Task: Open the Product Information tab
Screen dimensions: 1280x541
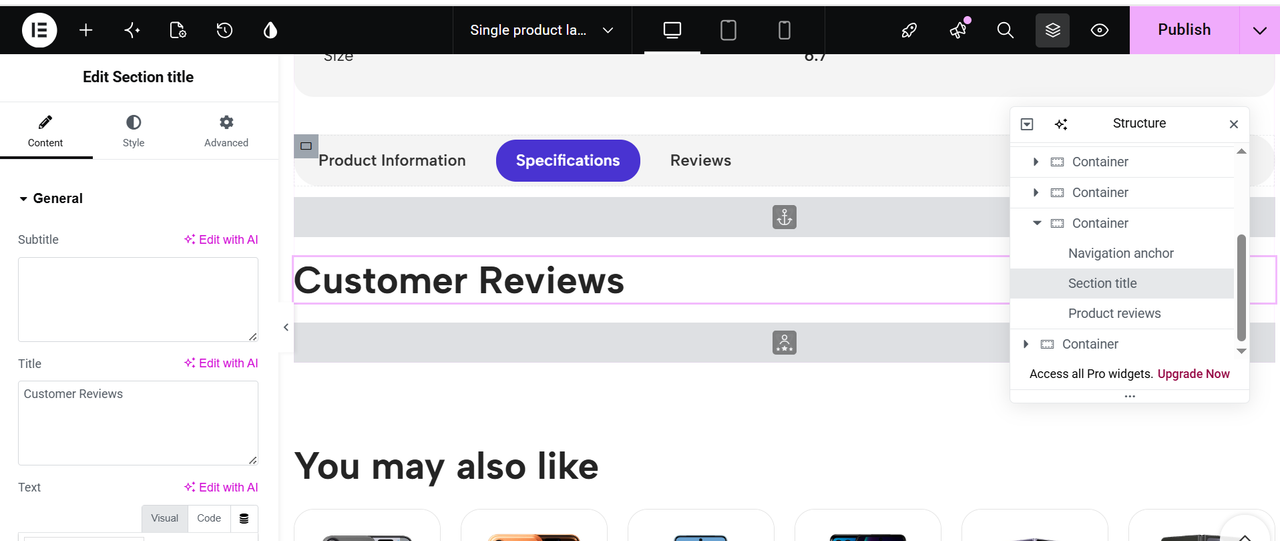Action: pos(392,161)
